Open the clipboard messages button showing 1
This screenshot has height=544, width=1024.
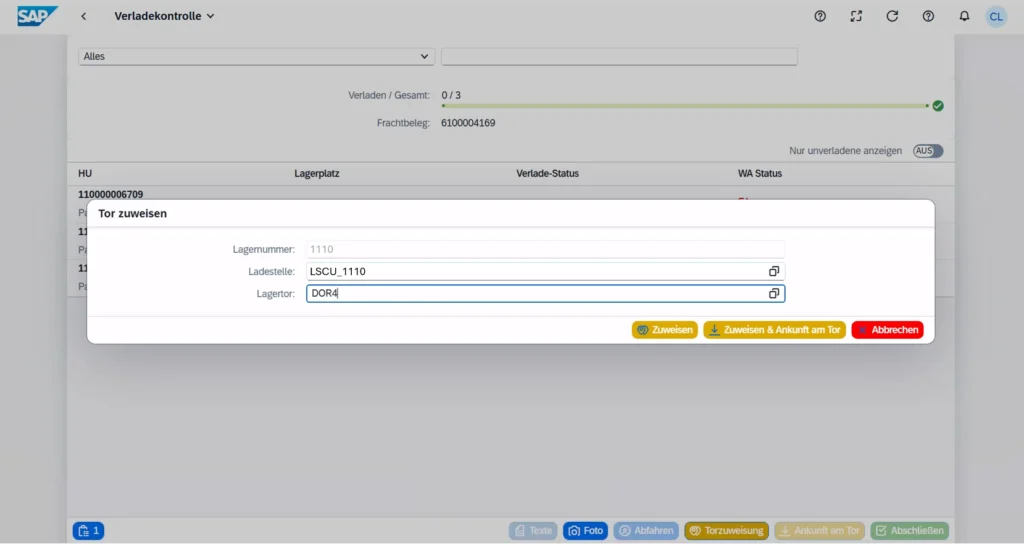click(88, 531)
